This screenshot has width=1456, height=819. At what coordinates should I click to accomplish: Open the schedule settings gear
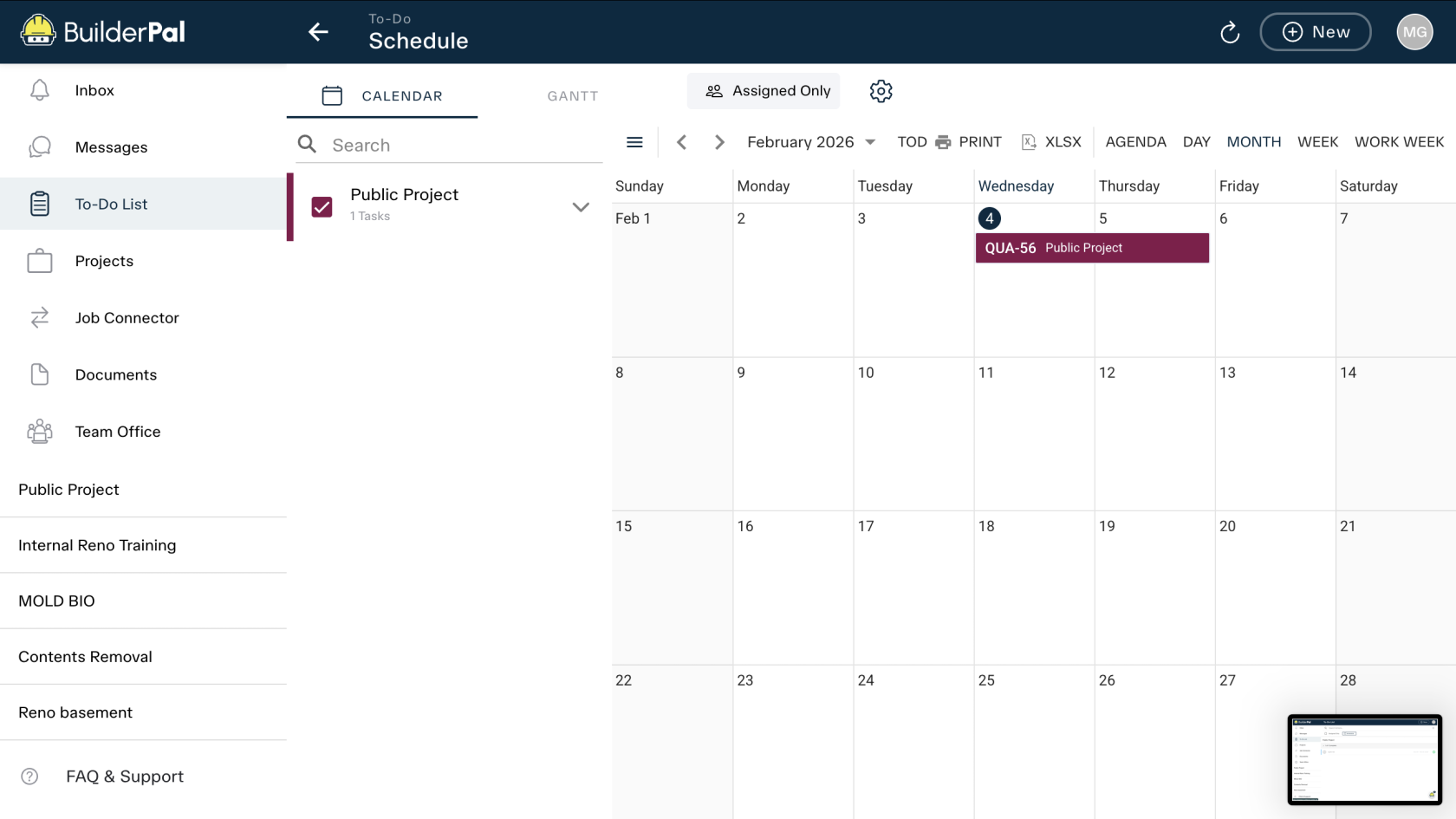[x=881, y=91]
